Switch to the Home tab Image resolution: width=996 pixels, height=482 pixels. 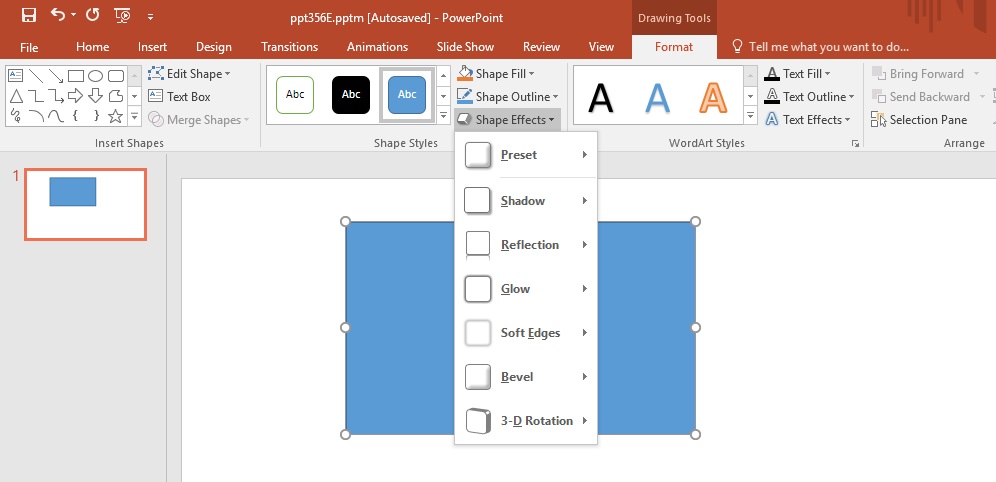click(93, 47)
